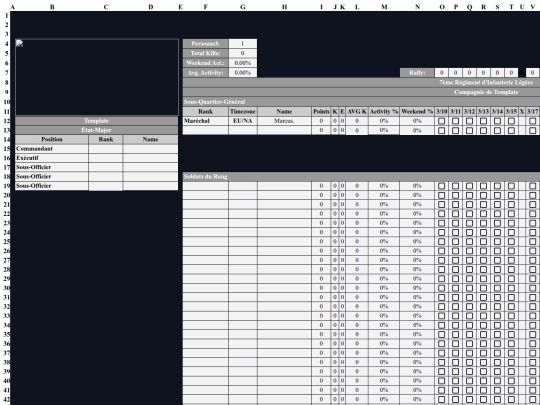Click the "Activity %" column heading
The height and width of the screenshot is (405, 540).
coord(384,111)
